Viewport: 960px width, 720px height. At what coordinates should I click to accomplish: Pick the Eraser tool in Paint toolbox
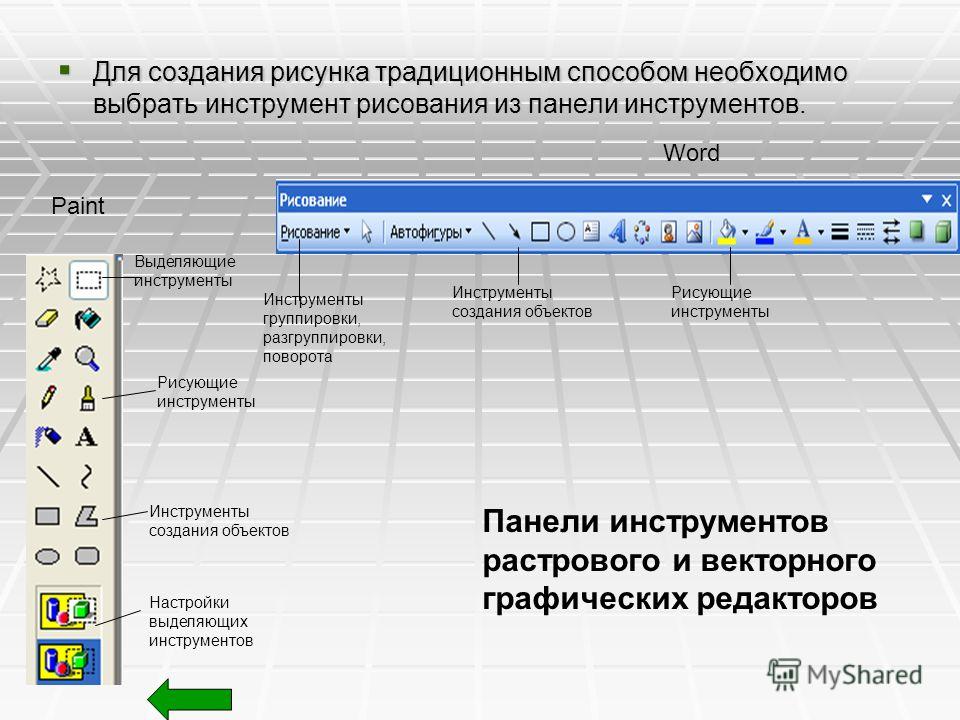(48, 319)
